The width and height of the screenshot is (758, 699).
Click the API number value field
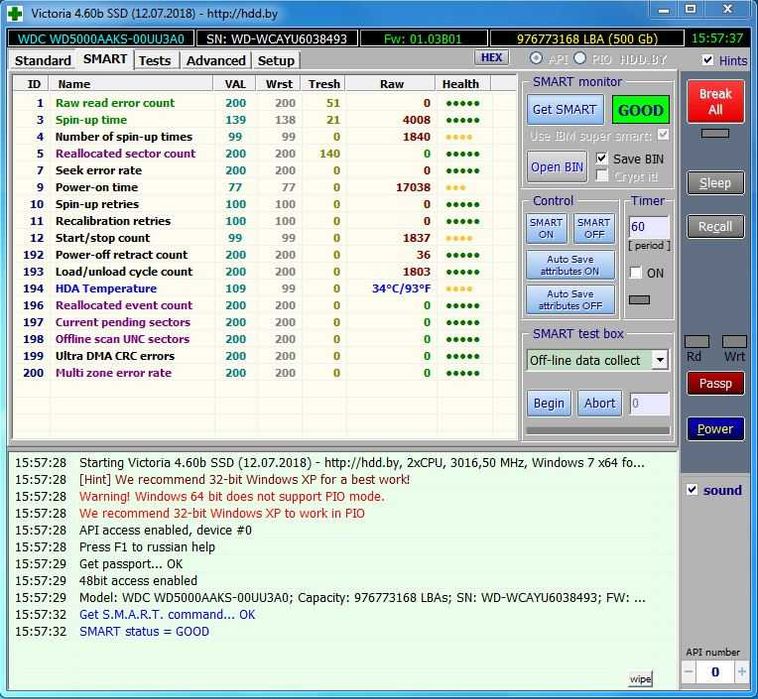(x=715, y=671)
